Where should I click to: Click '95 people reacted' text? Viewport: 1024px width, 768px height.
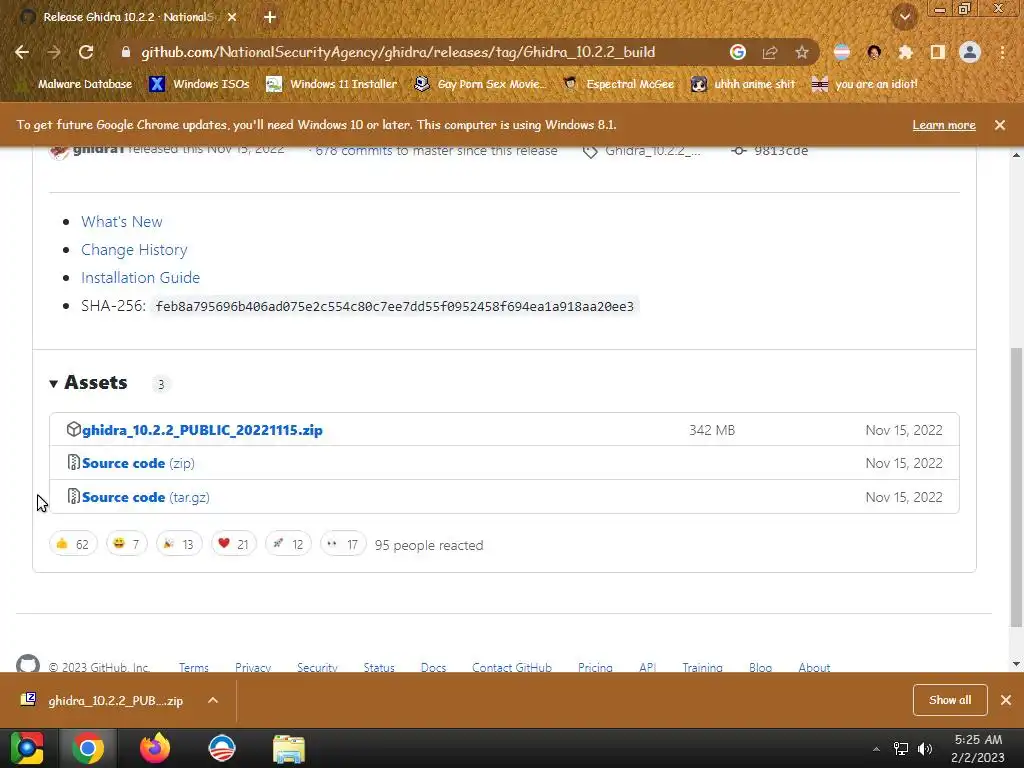pos(429,545)
